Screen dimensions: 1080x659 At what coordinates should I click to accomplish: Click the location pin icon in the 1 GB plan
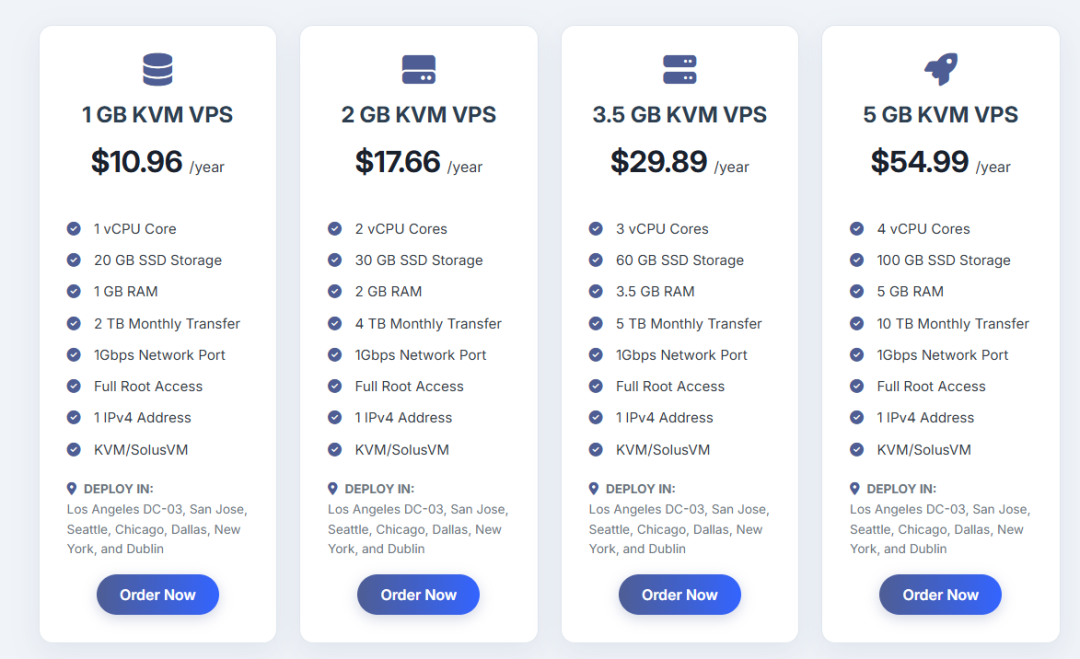(x=72, y=488)
